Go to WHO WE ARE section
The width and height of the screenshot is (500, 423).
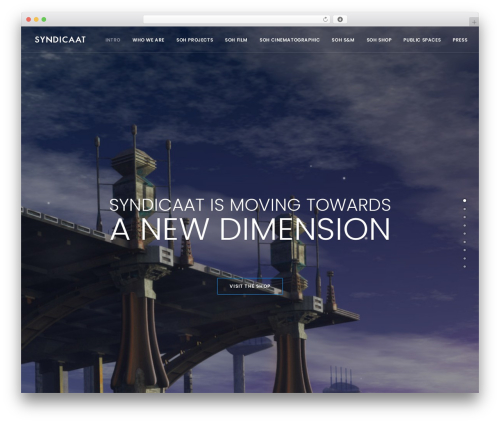148,40
